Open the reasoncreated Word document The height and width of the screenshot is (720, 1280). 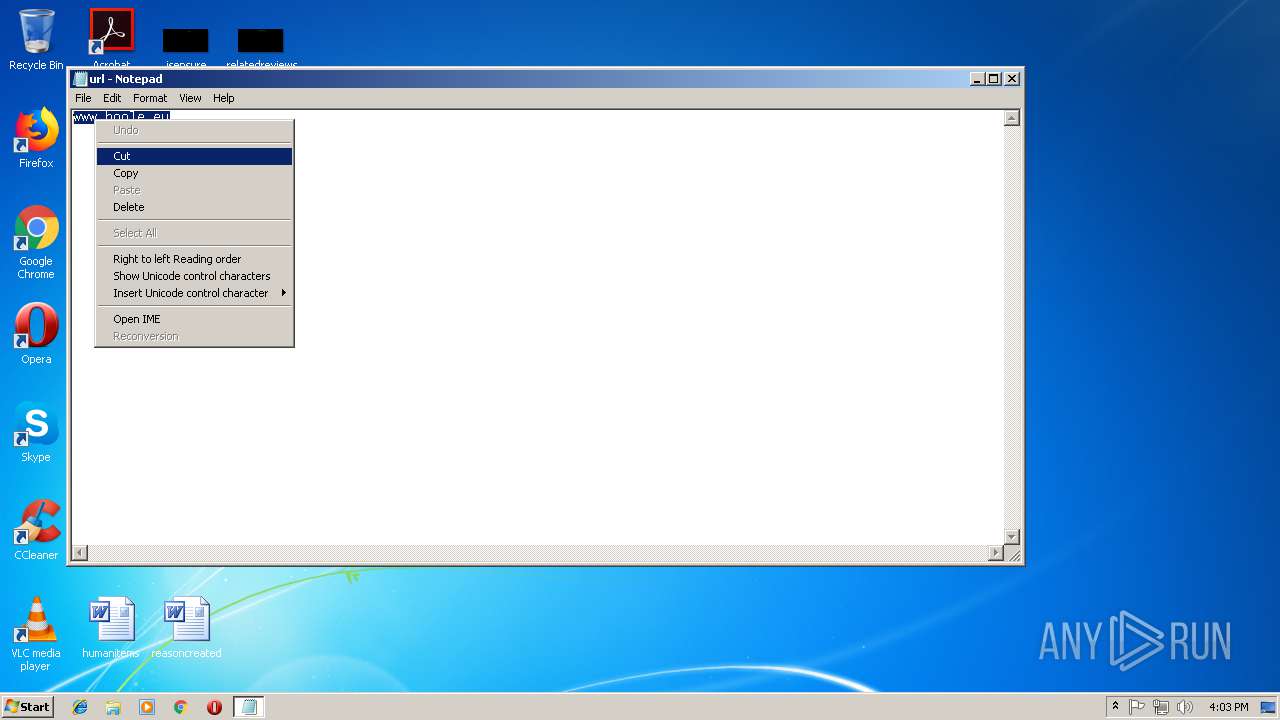pos(186,628)
